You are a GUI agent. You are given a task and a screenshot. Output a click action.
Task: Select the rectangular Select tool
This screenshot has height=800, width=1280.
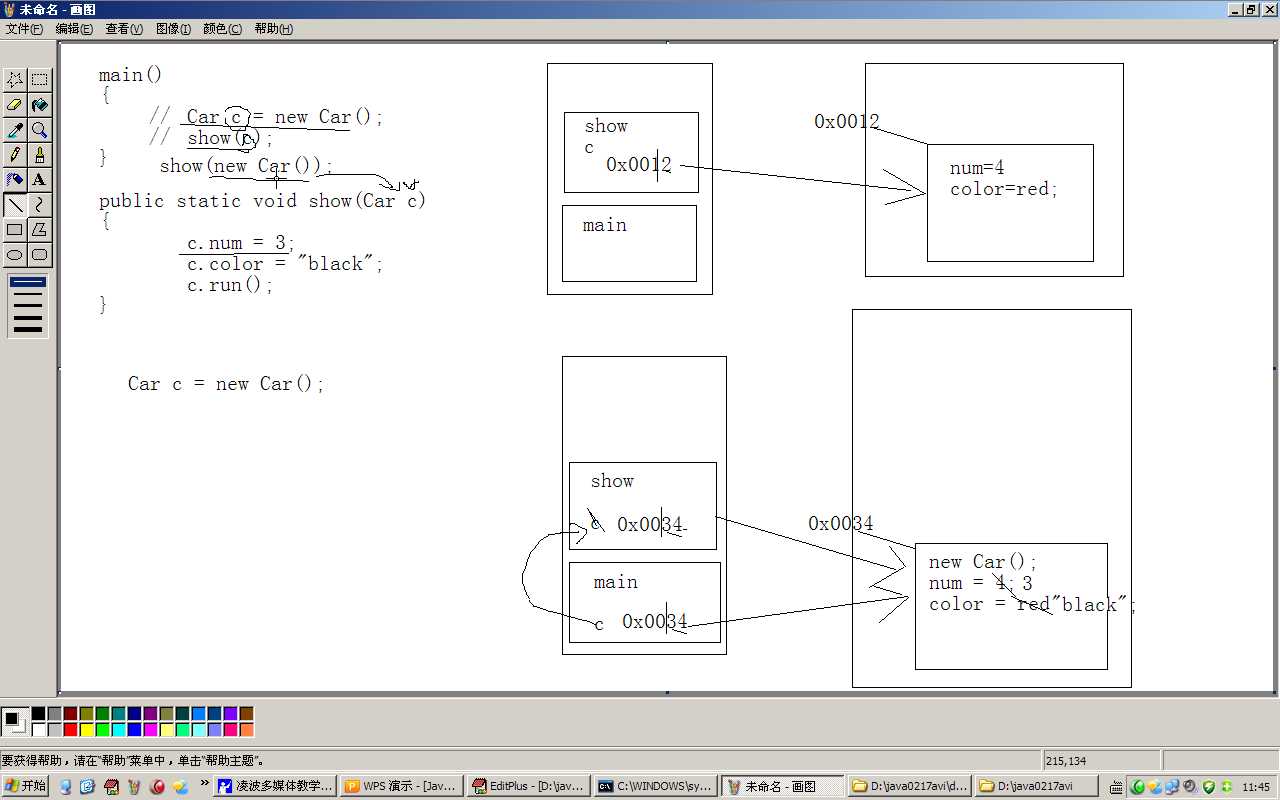[x=40, y=80]
